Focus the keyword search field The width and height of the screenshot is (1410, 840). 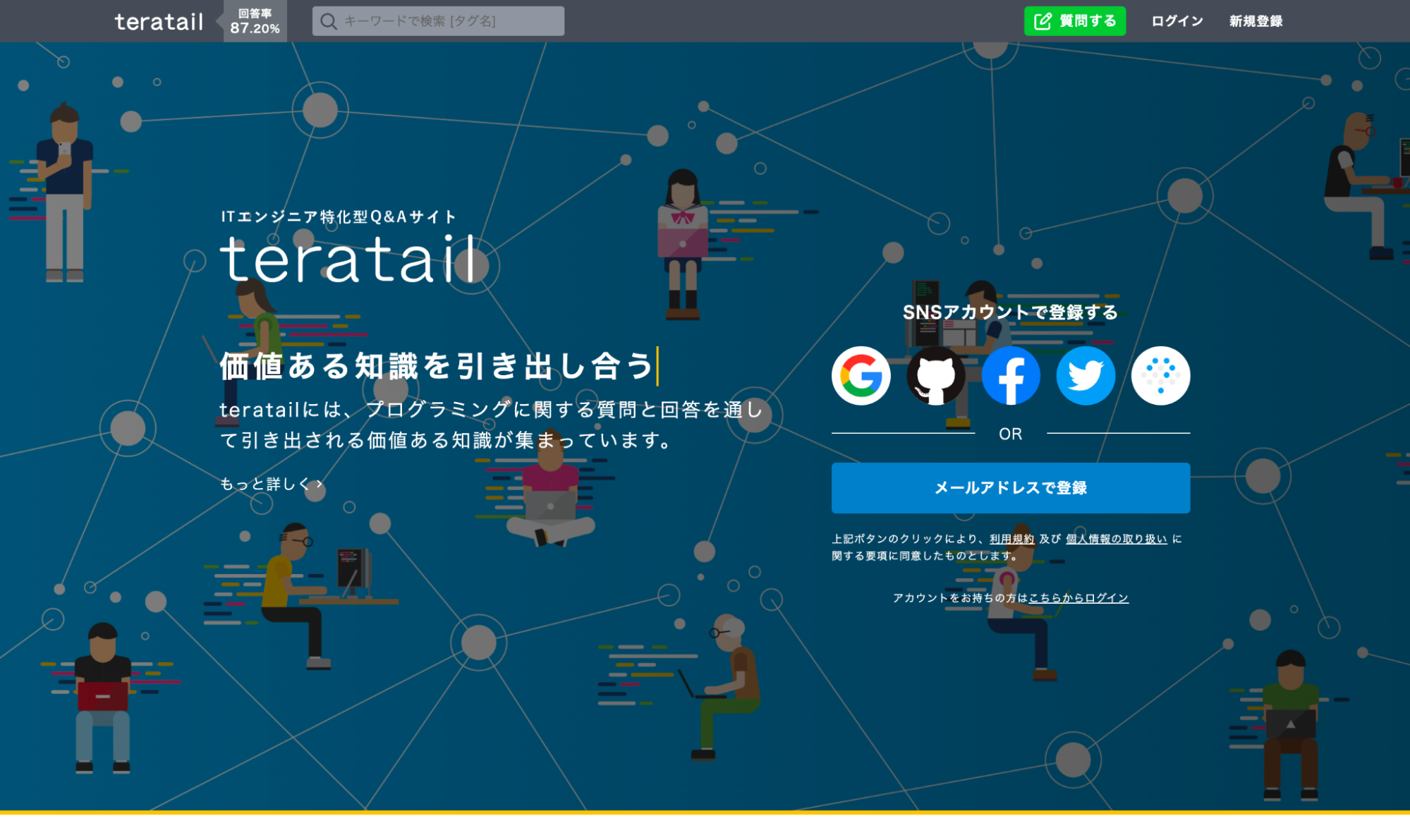438,21
